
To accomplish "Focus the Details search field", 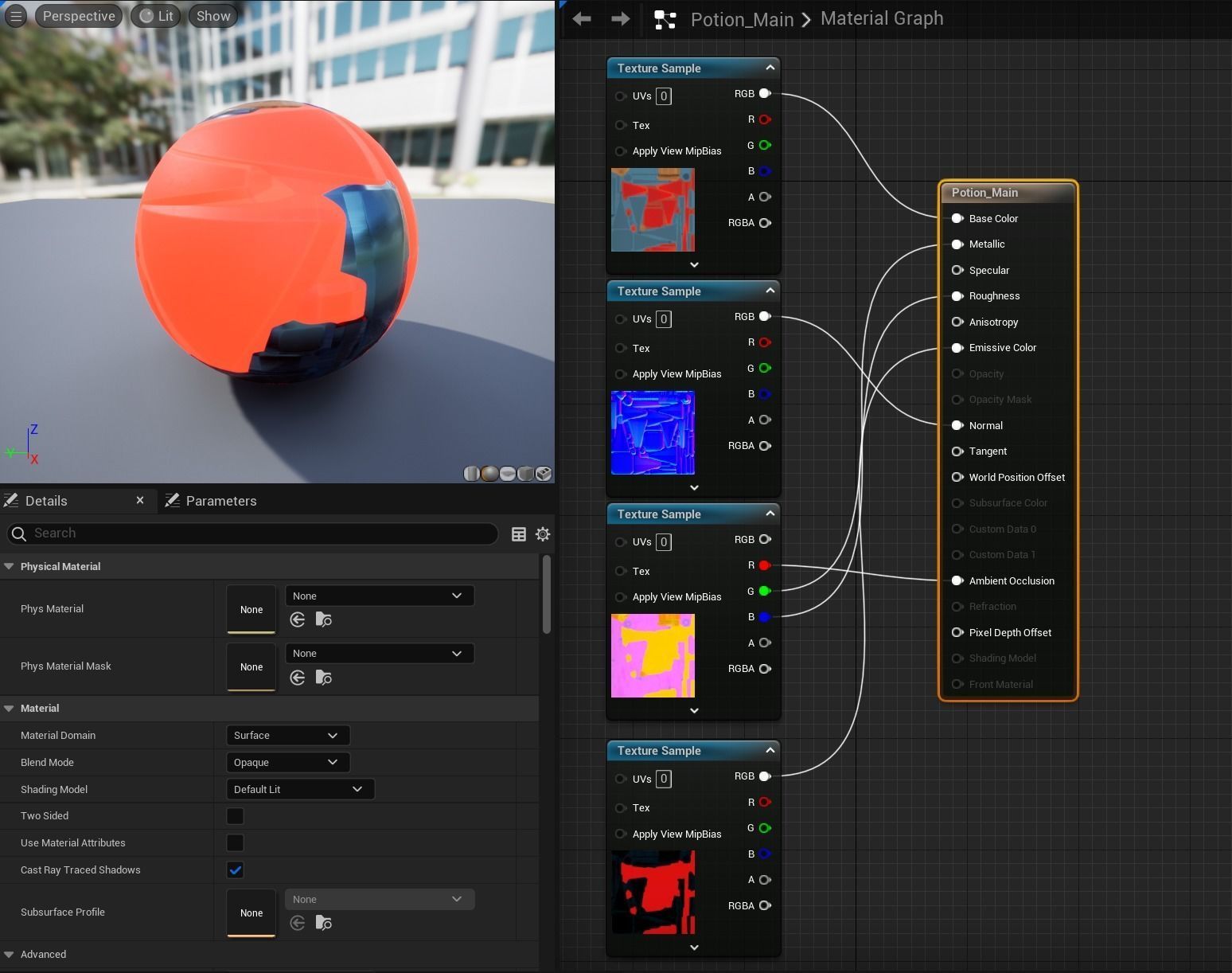I will click(x=252, y=533).
